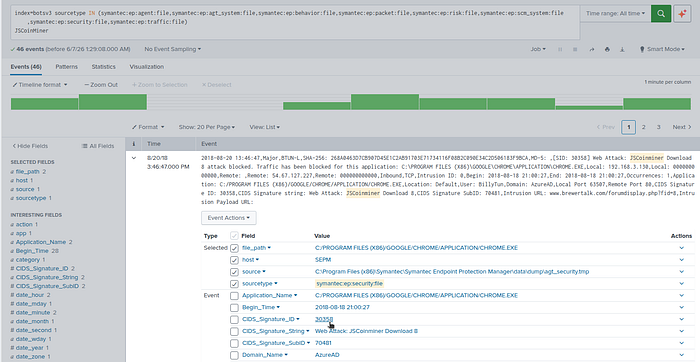This screenshot has width=700, height=362.
Task: Open actions chevron for Begin_Time field
Action: point(681,308)
